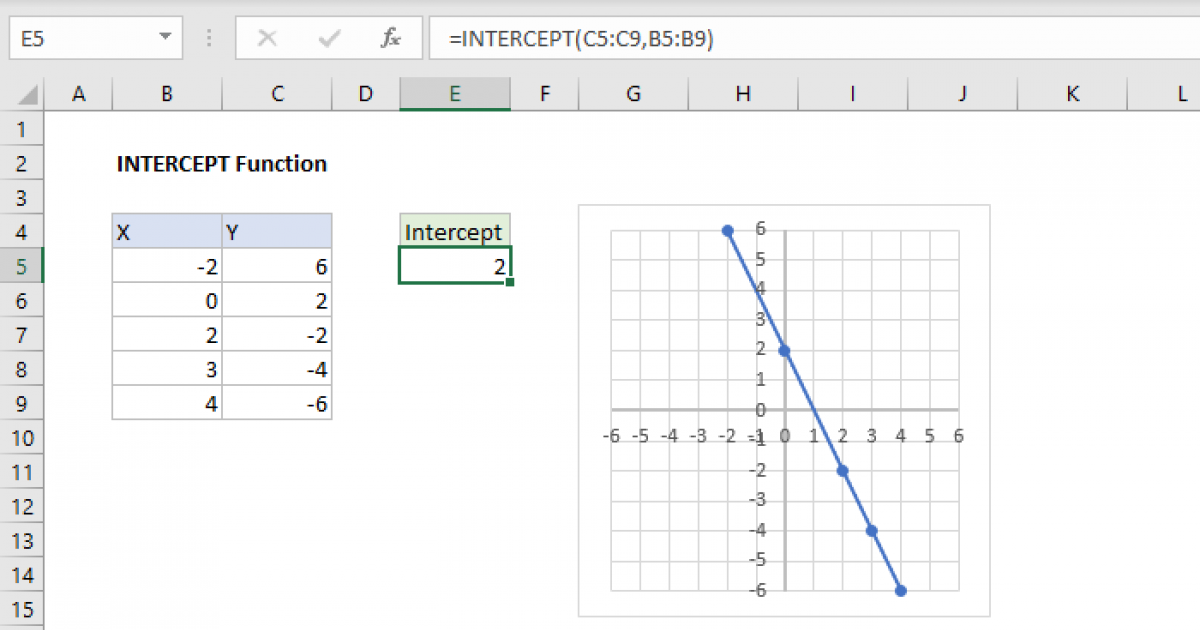This screenshot has height=630, width=1200.
Task: Select column B header
Action: pyautogui.click(x=166, y=93)
